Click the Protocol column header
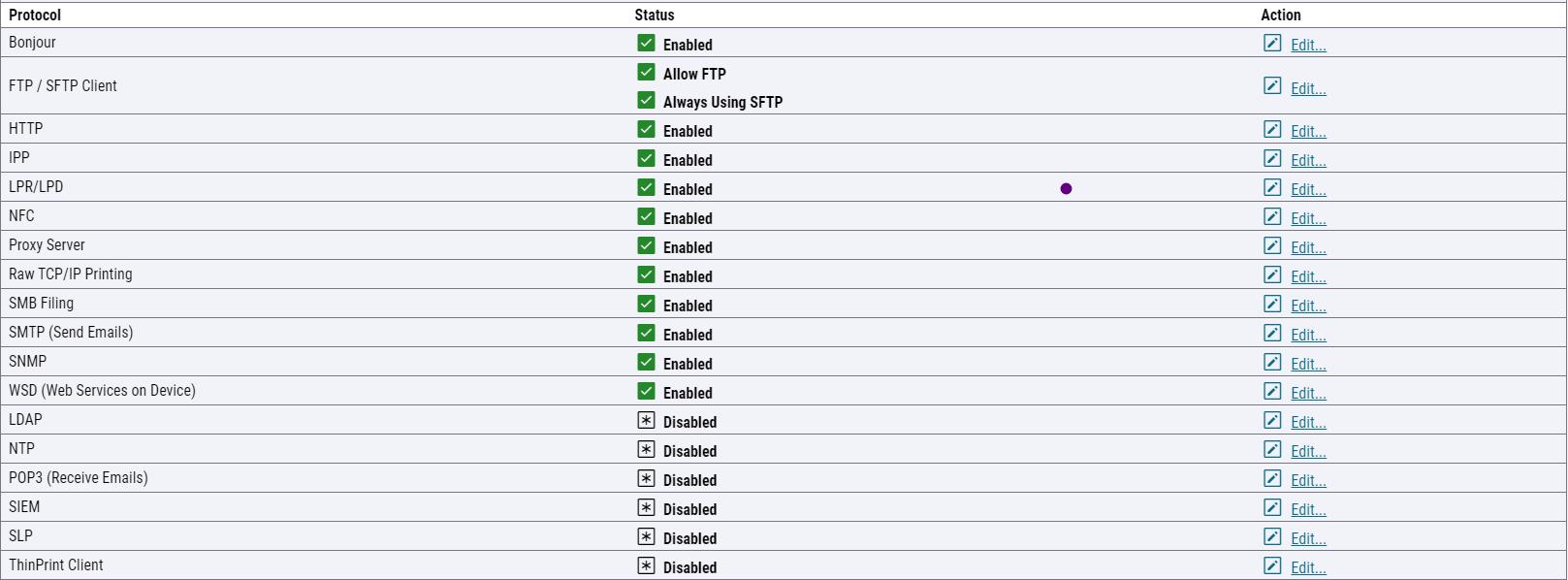This screenshot has height=580, width=1568. [x=35, y=15]
